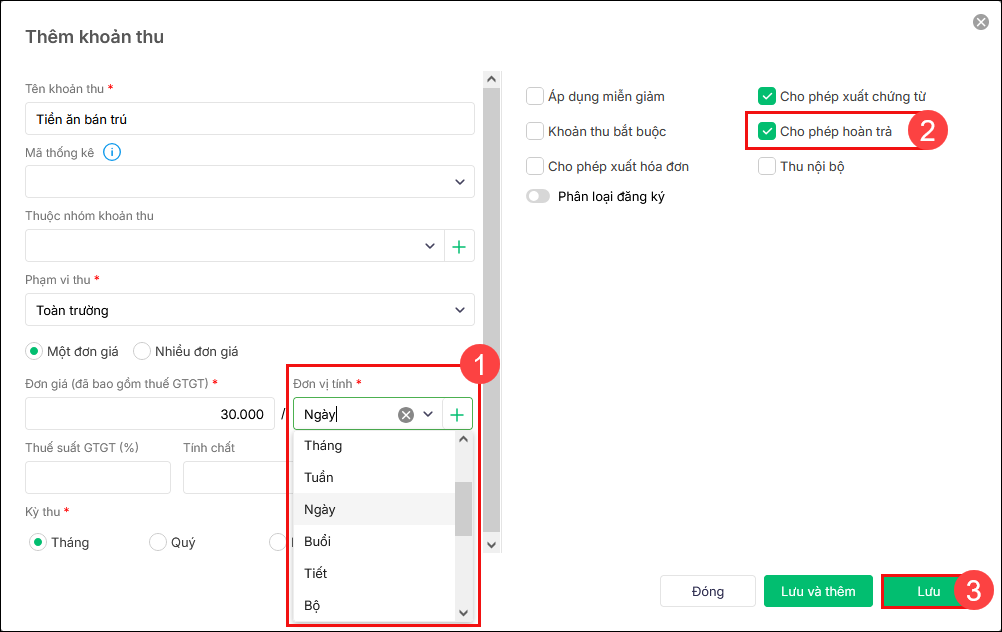Open the Mã thống kê dropdown

250,182
